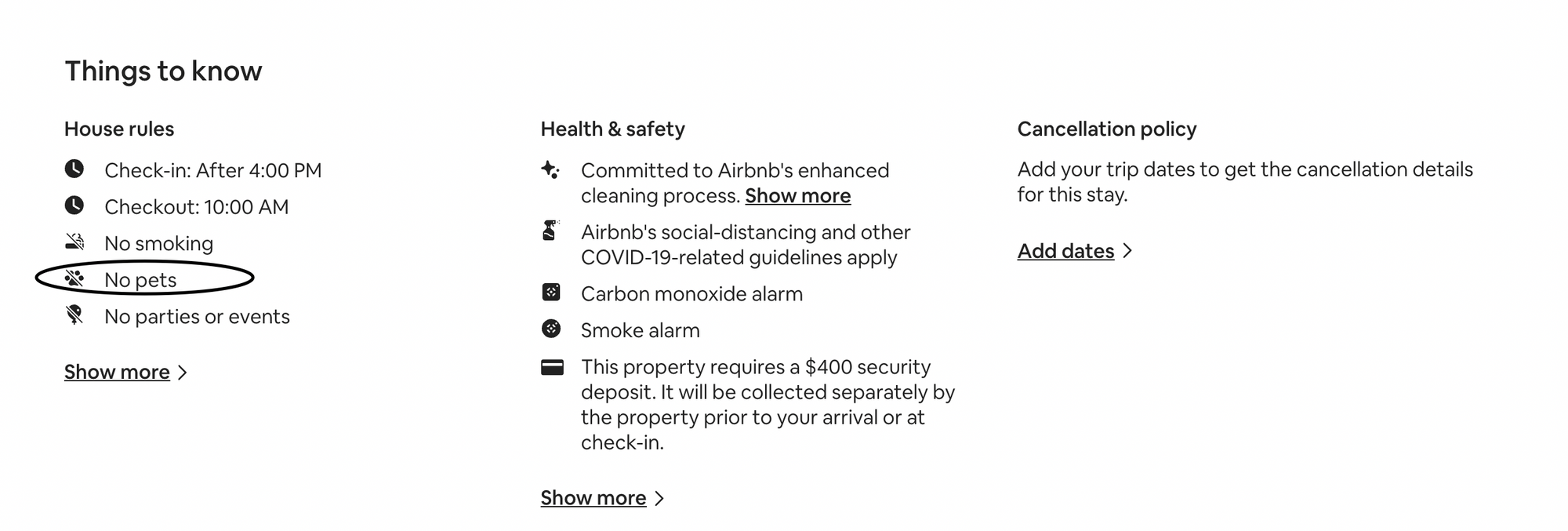Open Show more under Health & safety

(593, 498)
